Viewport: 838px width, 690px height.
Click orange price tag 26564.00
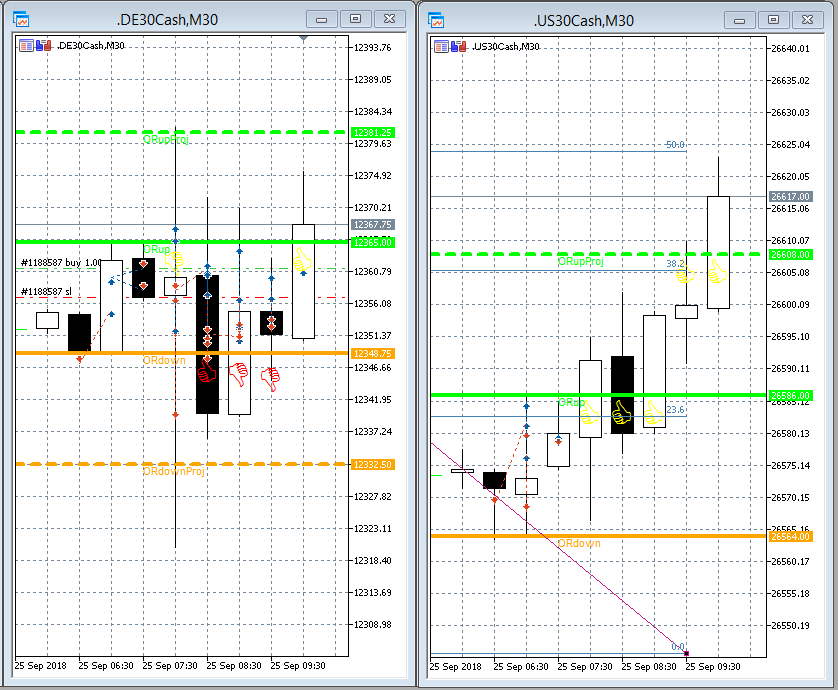click(791, 537)
